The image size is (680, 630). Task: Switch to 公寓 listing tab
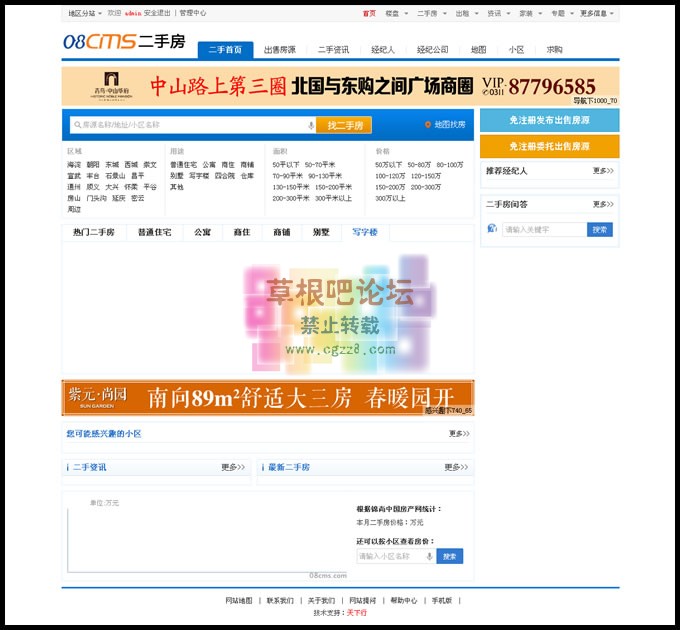pos(202,232)
